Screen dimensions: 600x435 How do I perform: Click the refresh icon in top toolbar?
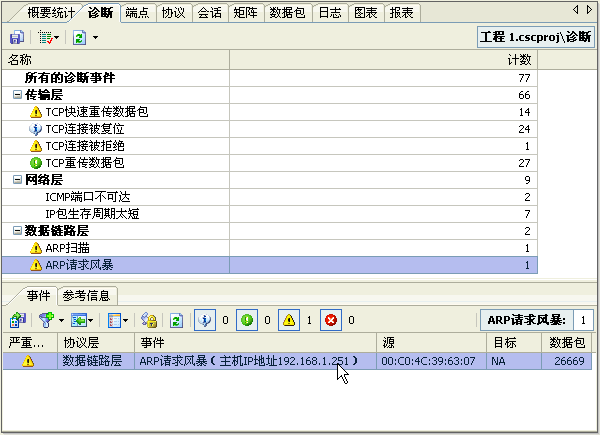79,37
